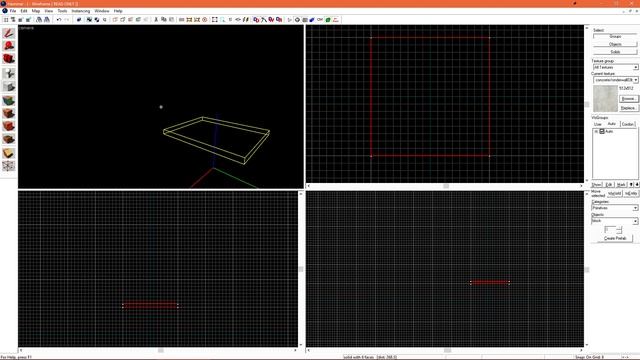
Task: Click the Smaller Grid toolbar icon
Action: 20,20
